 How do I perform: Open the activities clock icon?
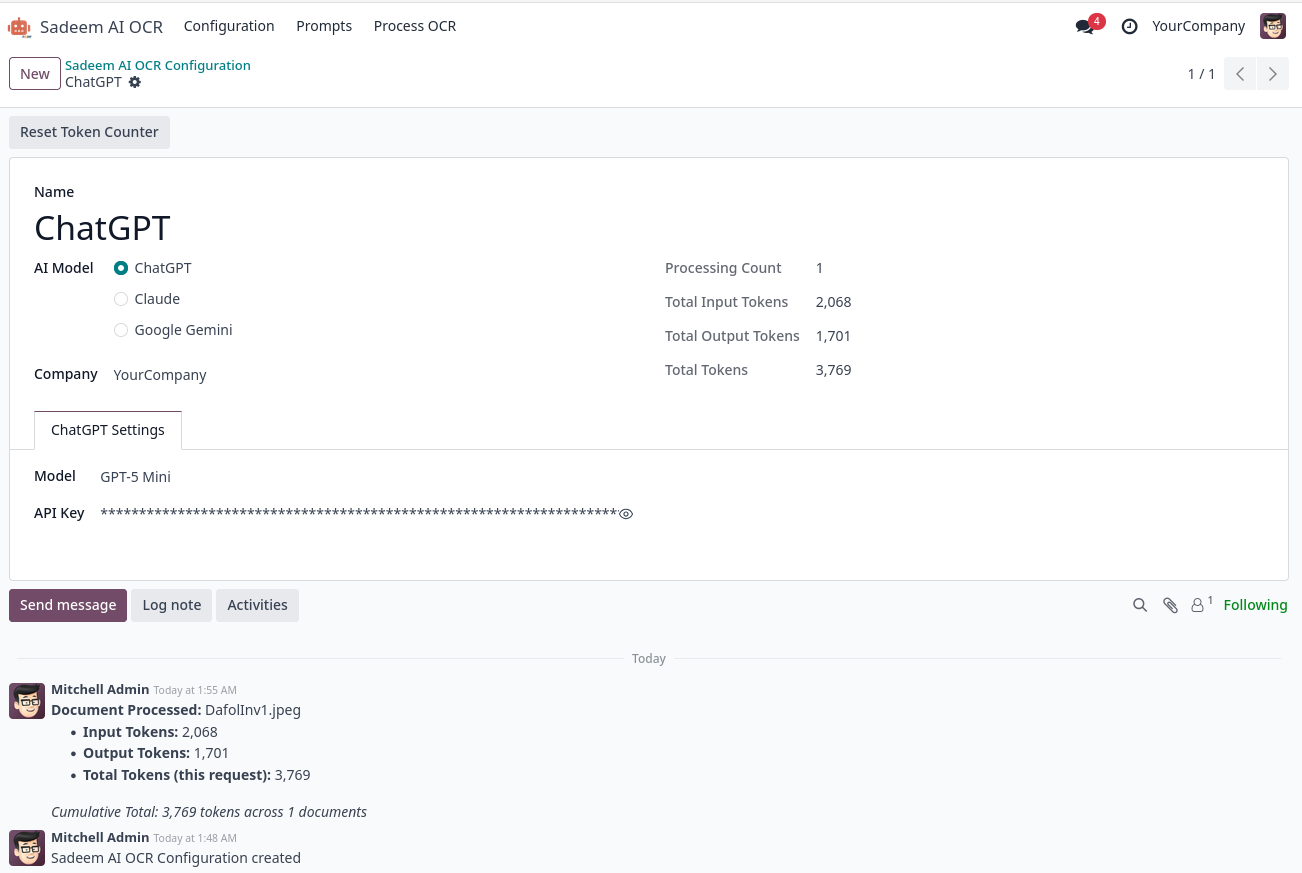1130,27
